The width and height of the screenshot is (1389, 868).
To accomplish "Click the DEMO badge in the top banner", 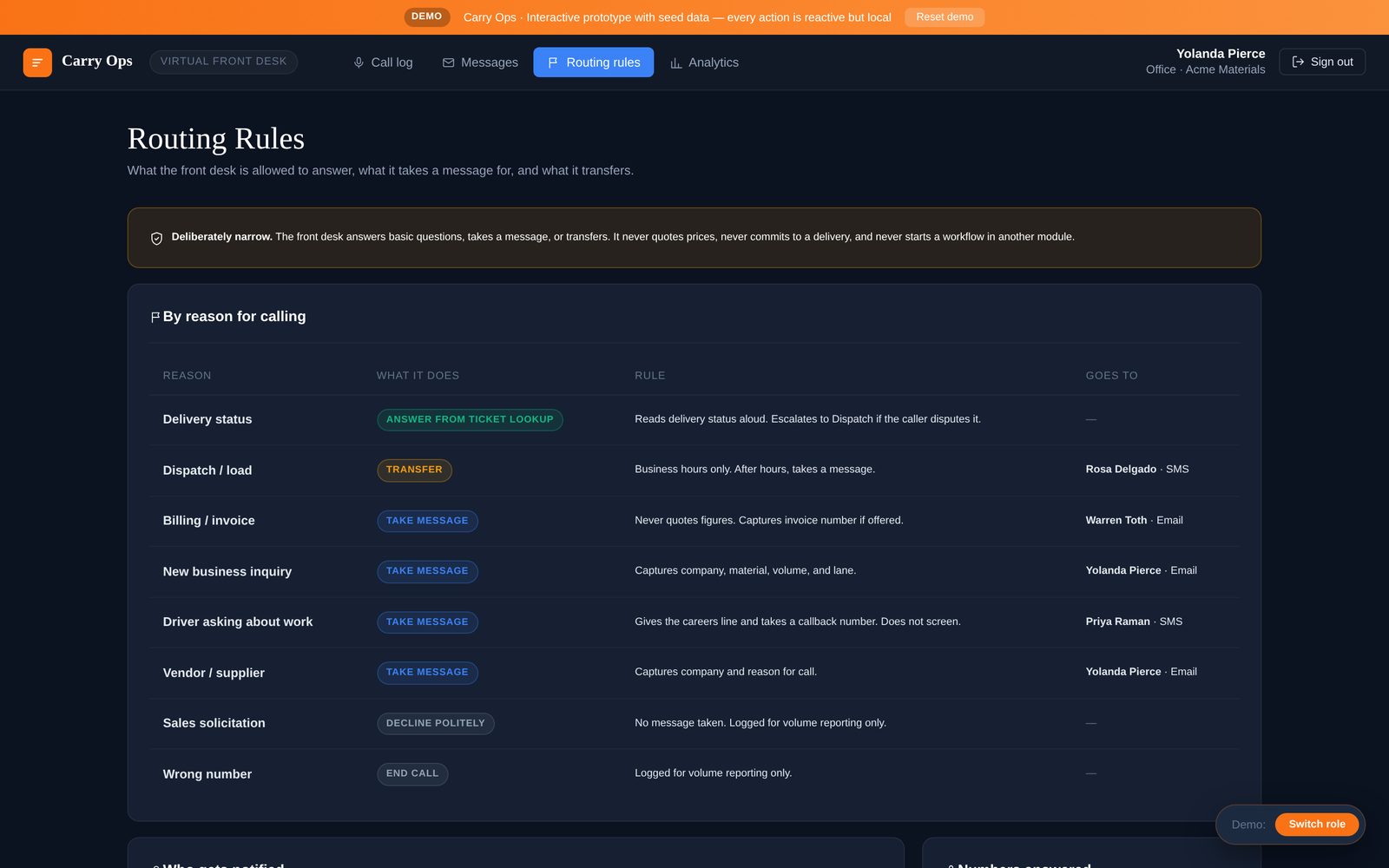I will [426, 16].
